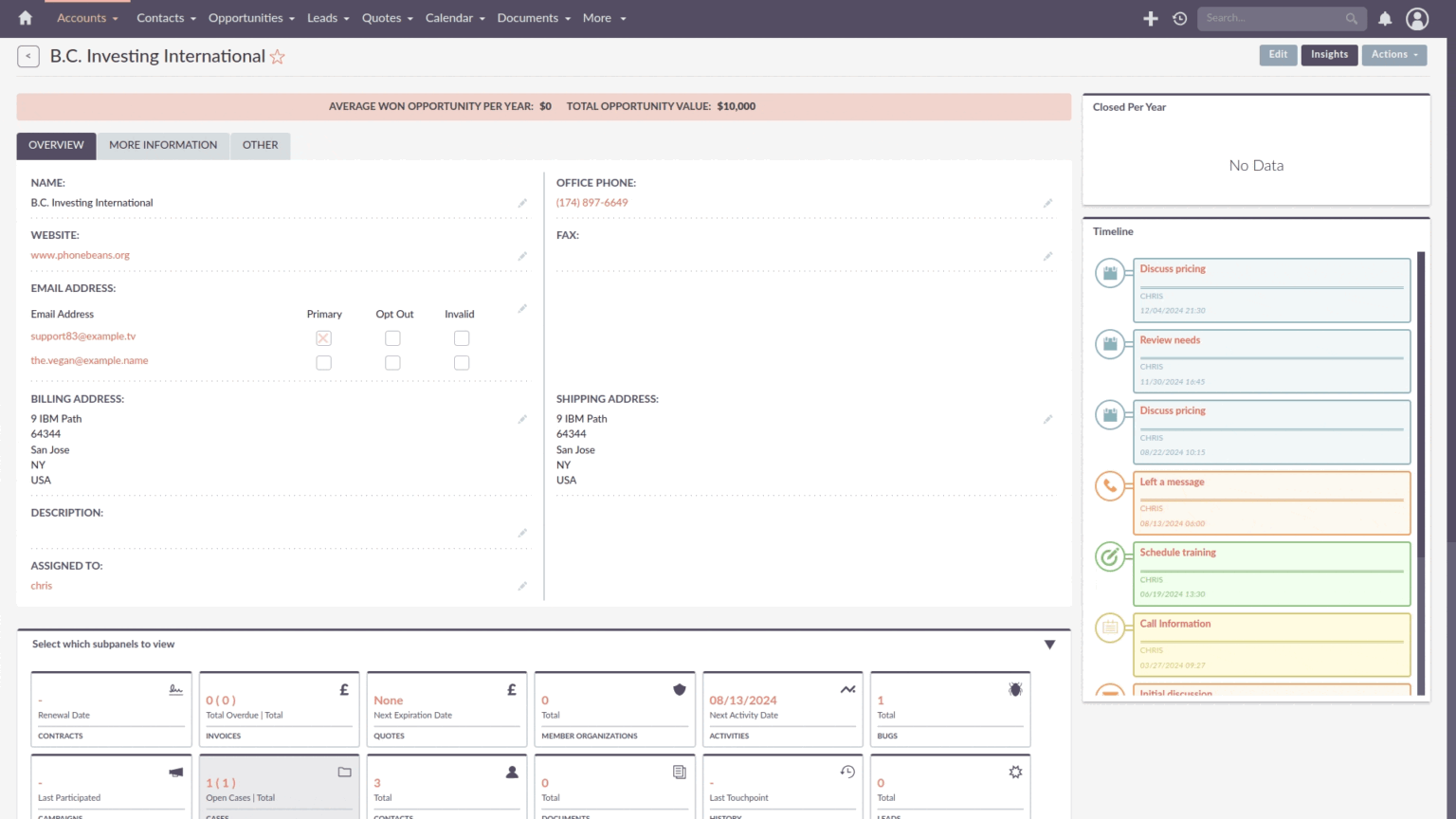Click the recently viewed history icon
Image resolution: width=1456 pixels, height=819 pixels.
point(1178,18)
